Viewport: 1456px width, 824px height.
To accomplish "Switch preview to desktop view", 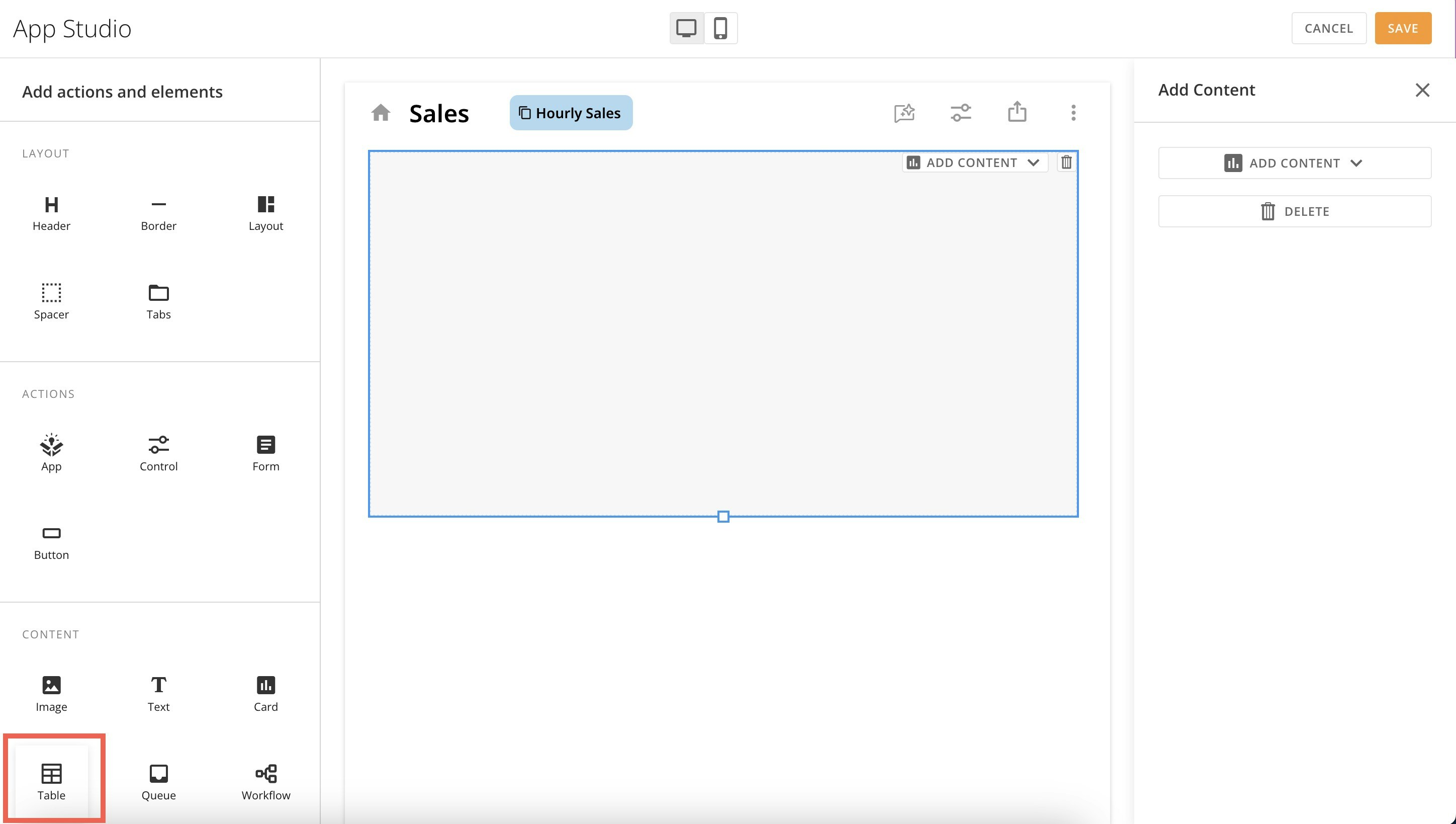I will point(686,28).
